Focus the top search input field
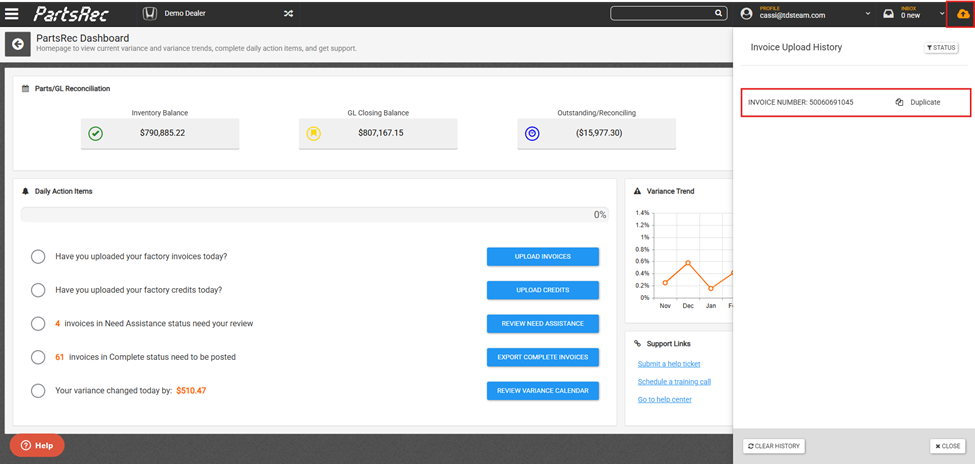Screen dimensions: 975x464 (x=662, y=13)
